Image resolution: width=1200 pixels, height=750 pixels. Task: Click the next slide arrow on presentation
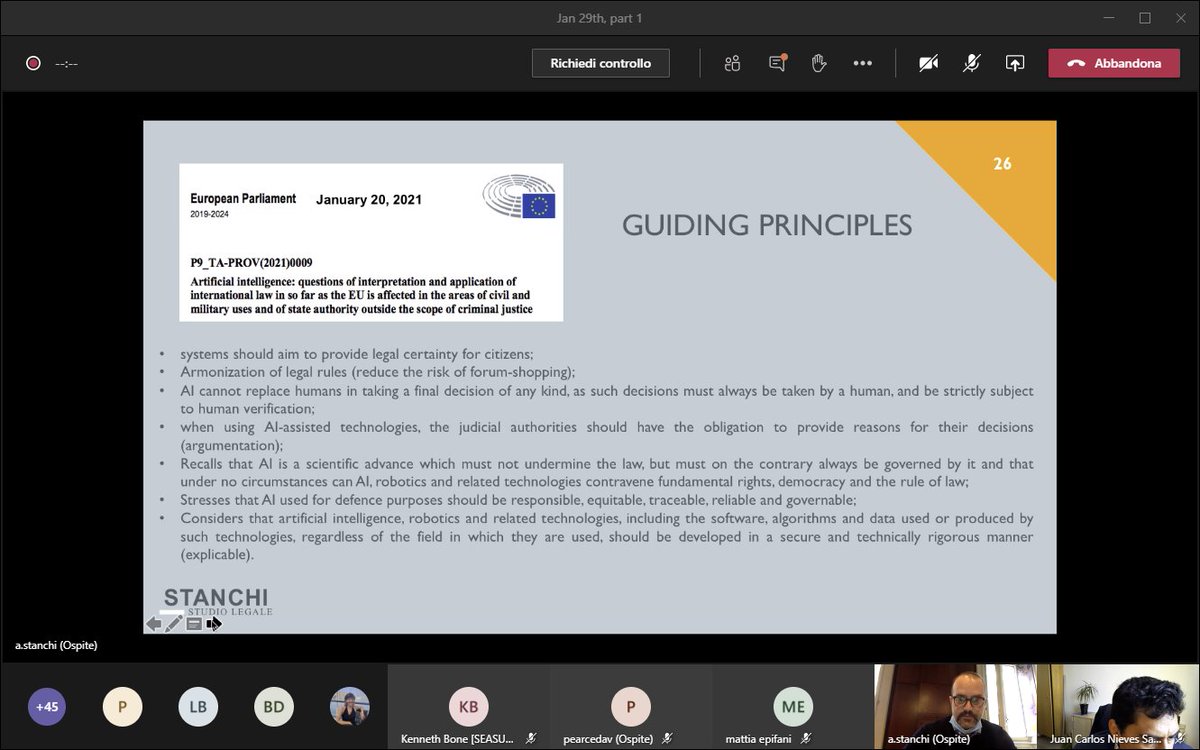click(x=213, y=624)
